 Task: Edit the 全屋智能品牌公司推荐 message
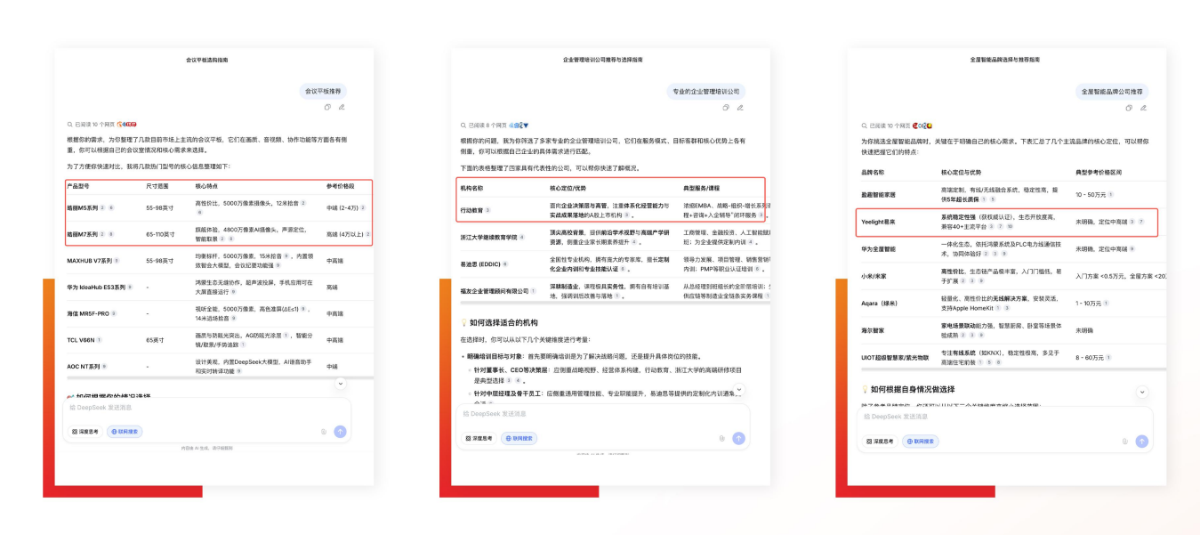pos(1142,108)
